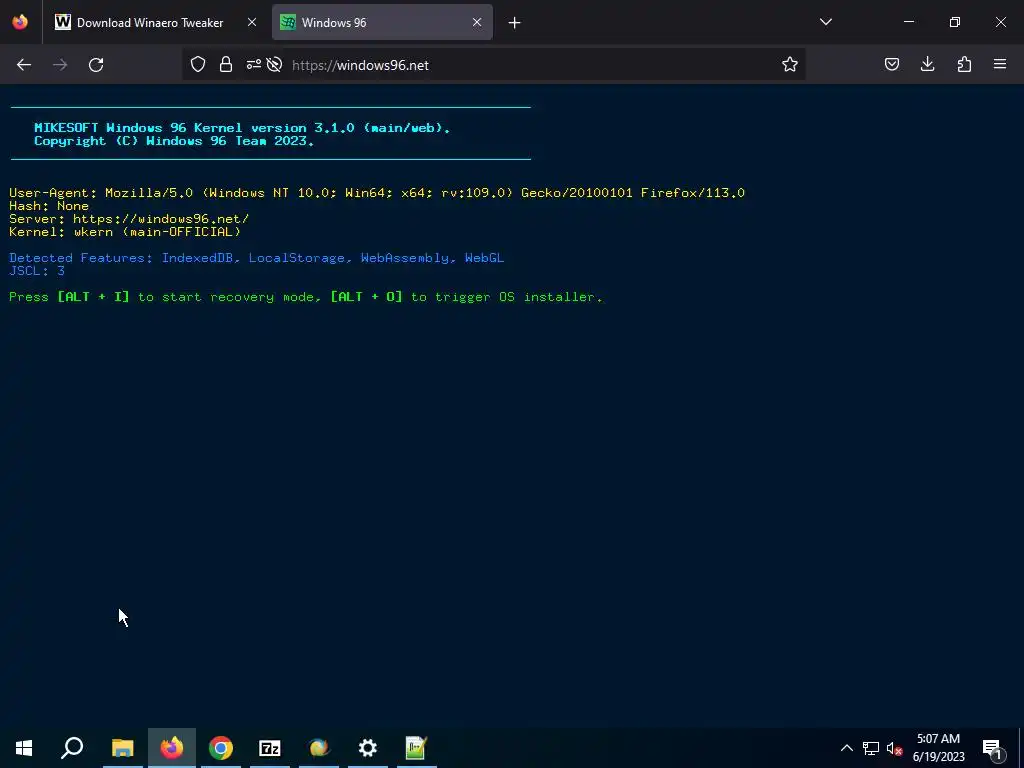Image resolution: width=1024 pixels, height=768 pixels.
Task: Open the site permissions icon in address bar
Action: [253, 65]
